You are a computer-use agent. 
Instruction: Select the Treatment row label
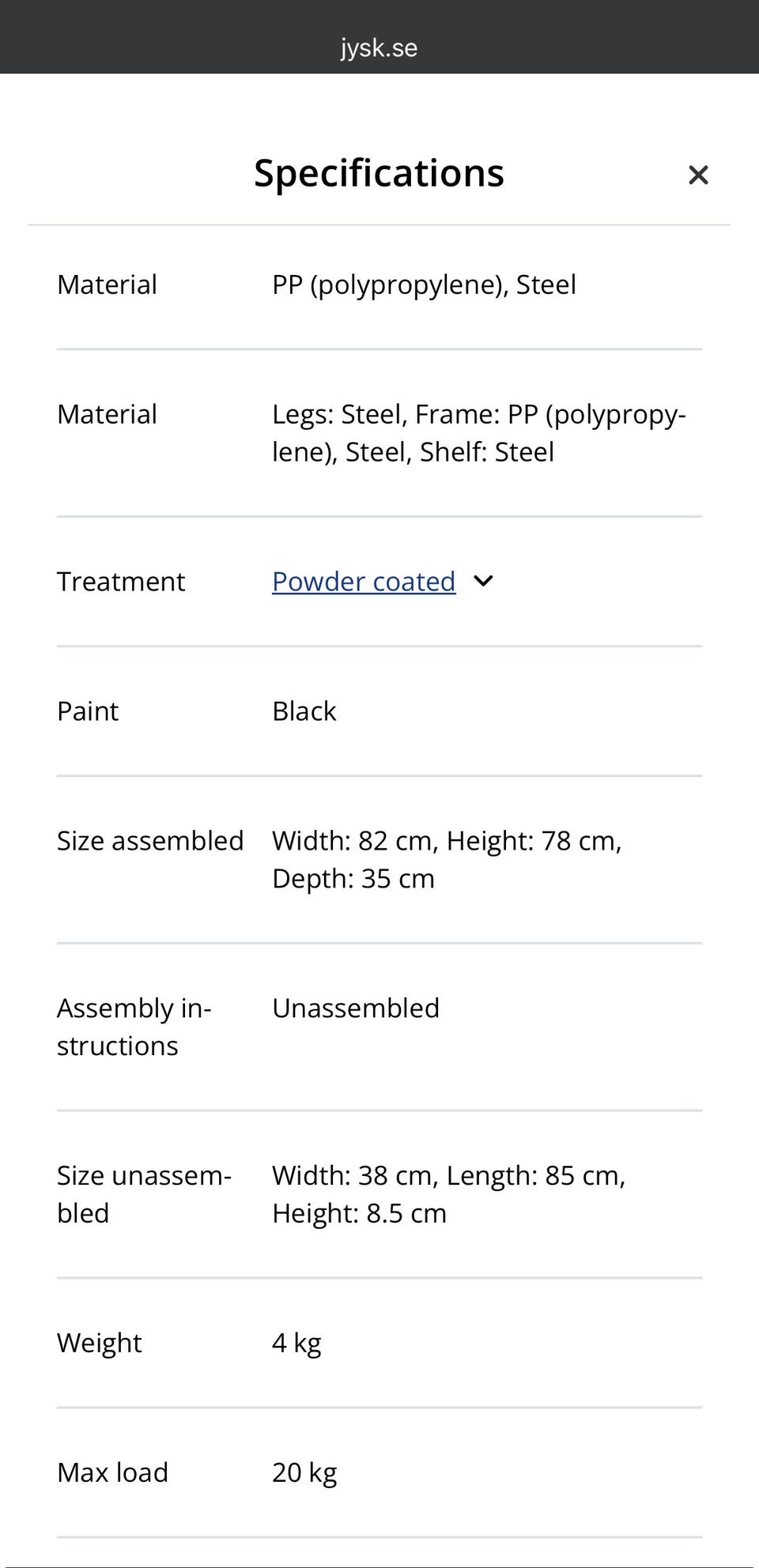tap(121, 582)
